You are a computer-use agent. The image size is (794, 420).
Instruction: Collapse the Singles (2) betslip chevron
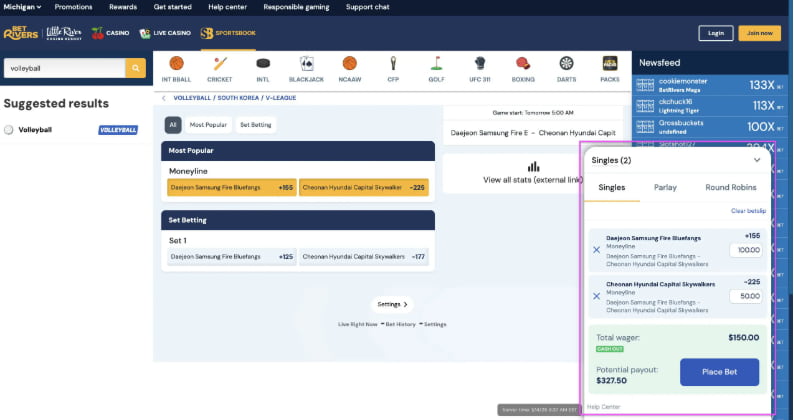[757, 160]
